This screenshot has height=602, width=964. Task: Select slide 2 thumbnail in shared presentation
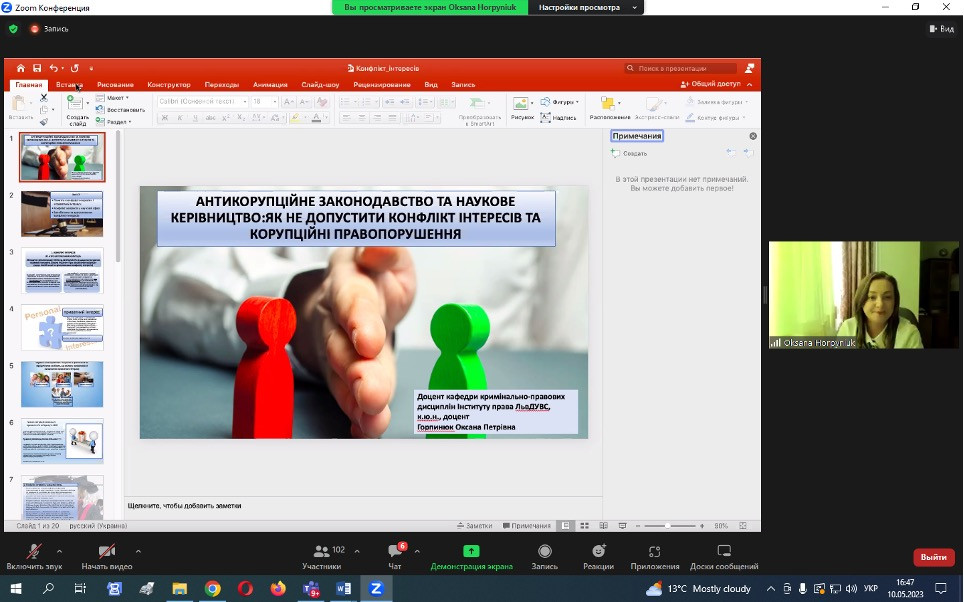[62, 213]
